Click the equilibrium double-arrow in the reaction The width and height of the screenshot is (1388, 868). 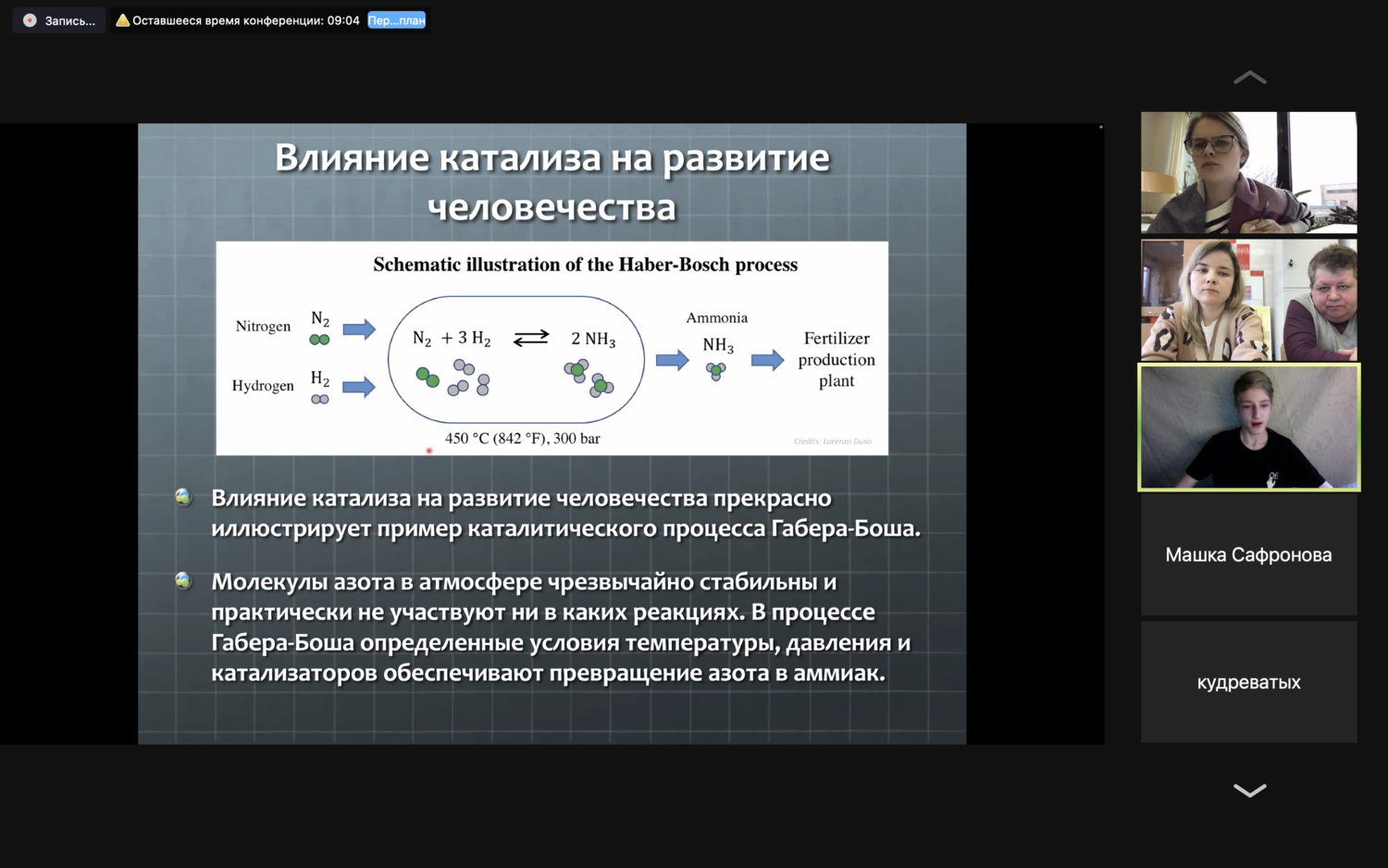tap(531, 338)
